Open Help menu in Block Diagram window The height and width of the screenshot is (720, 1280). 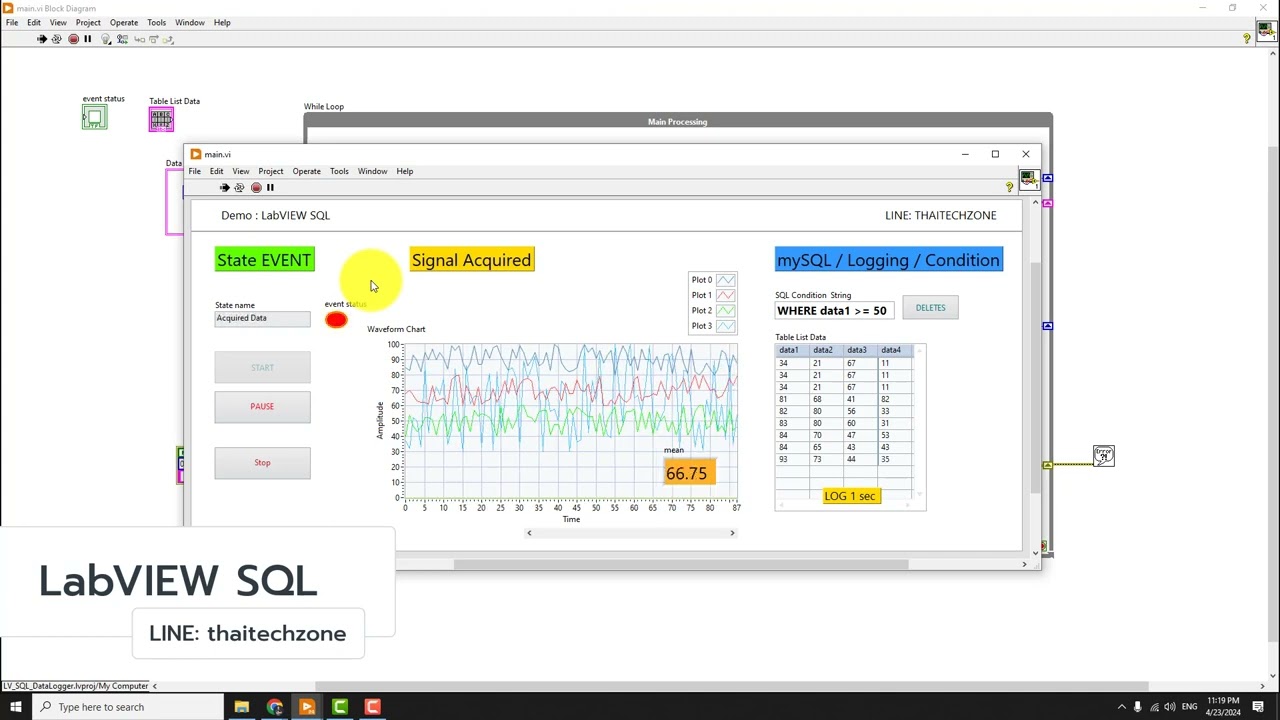point(222,22)
